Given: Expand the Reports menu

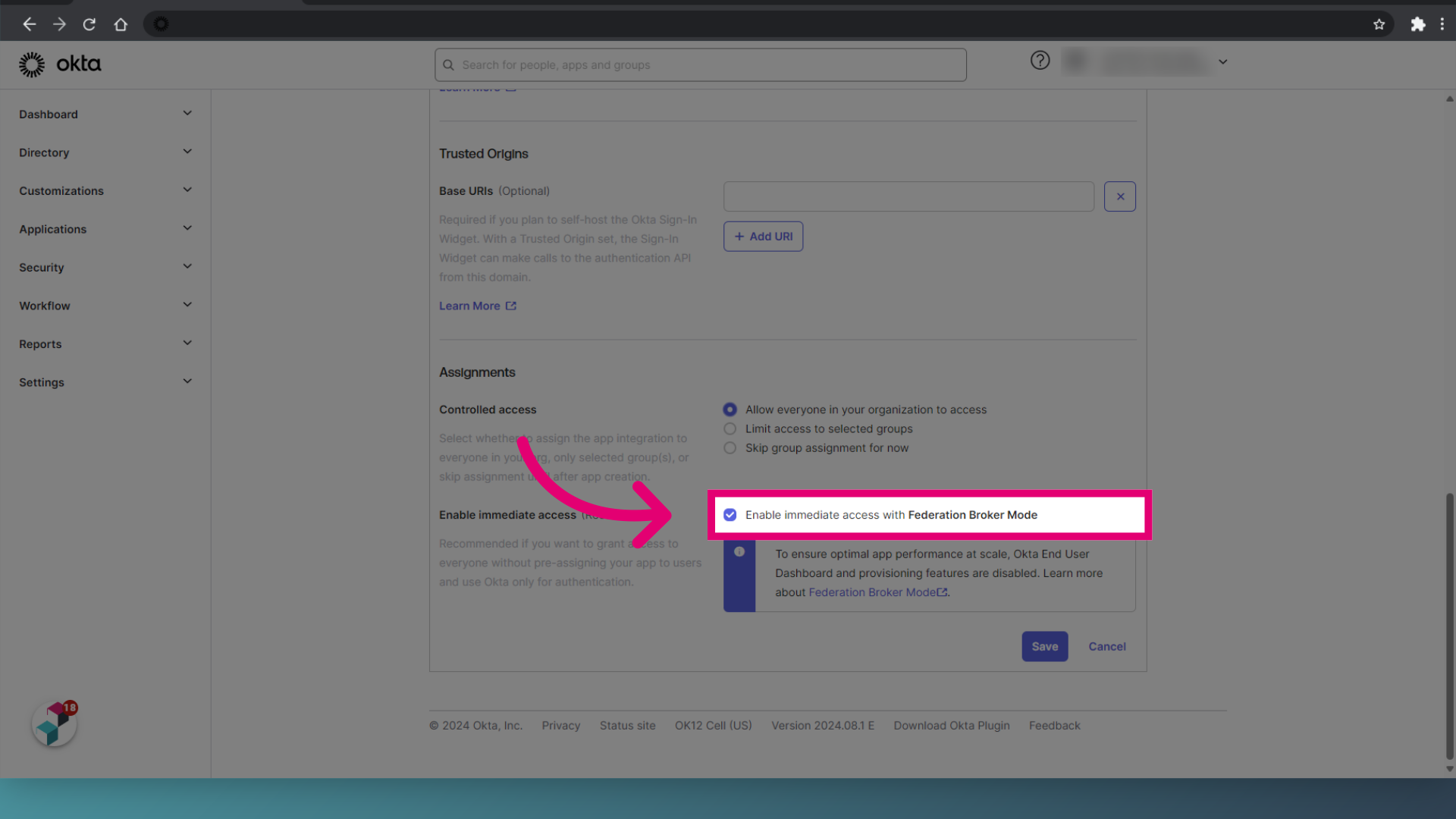Looking at the screenshot, I should [105, 344].
